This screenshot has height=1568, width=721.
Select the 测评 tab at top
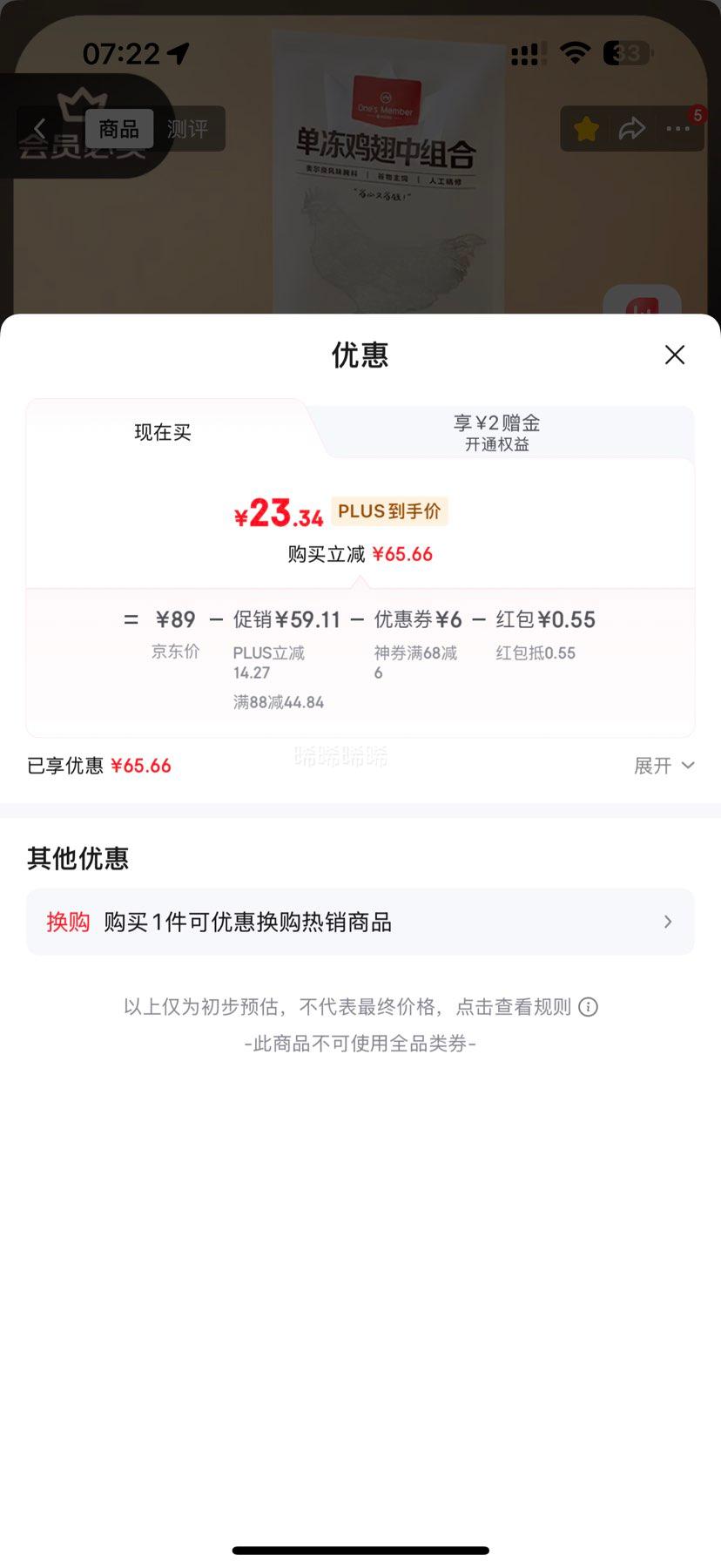pos(188,129)
